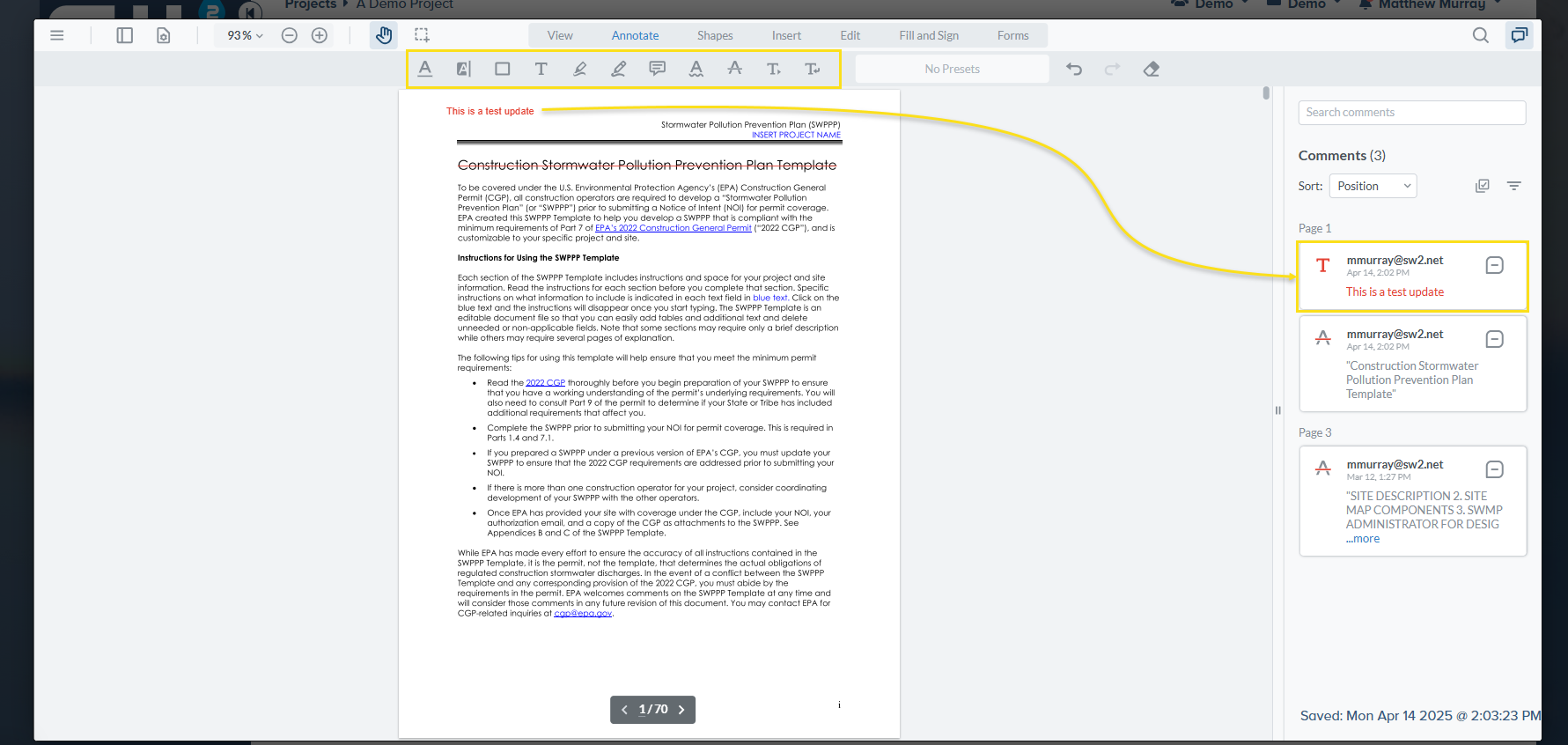Screen dimensions: 1568x745
Task: Go to the next page arrow
Action: pos(681,710)
